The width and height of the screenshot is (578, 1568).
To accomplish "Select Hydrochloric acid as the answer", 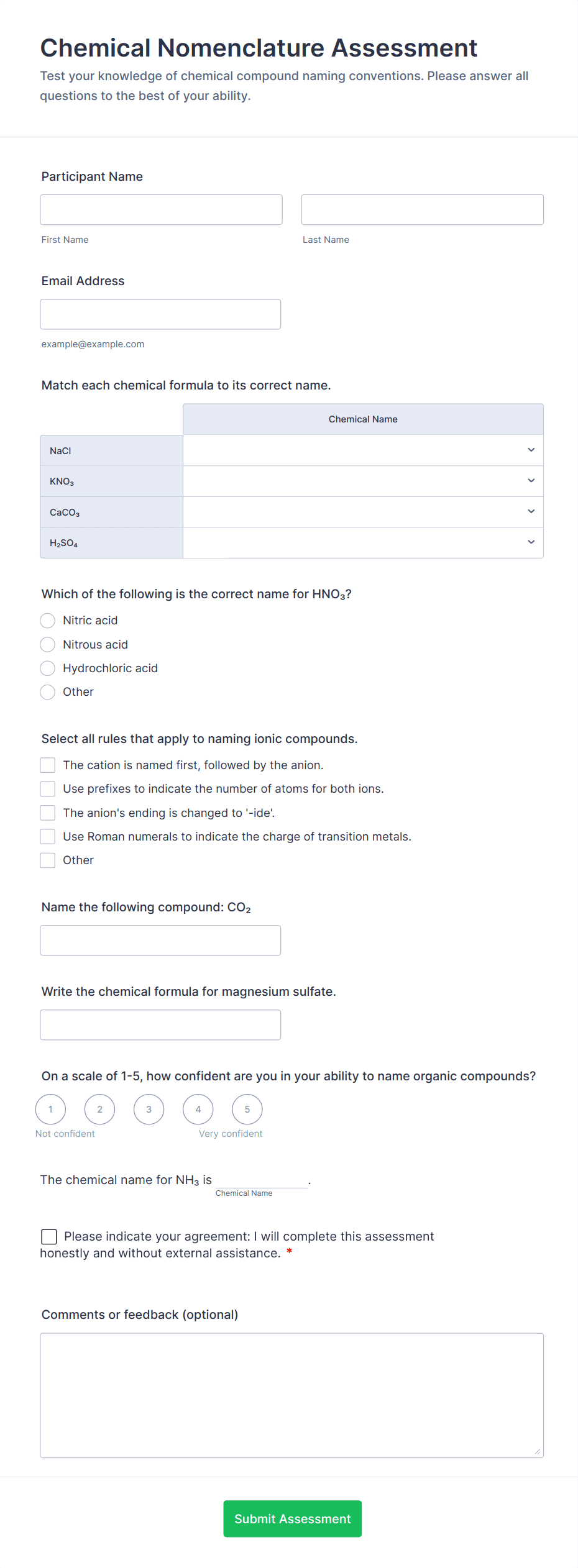I will click(47, 668).
